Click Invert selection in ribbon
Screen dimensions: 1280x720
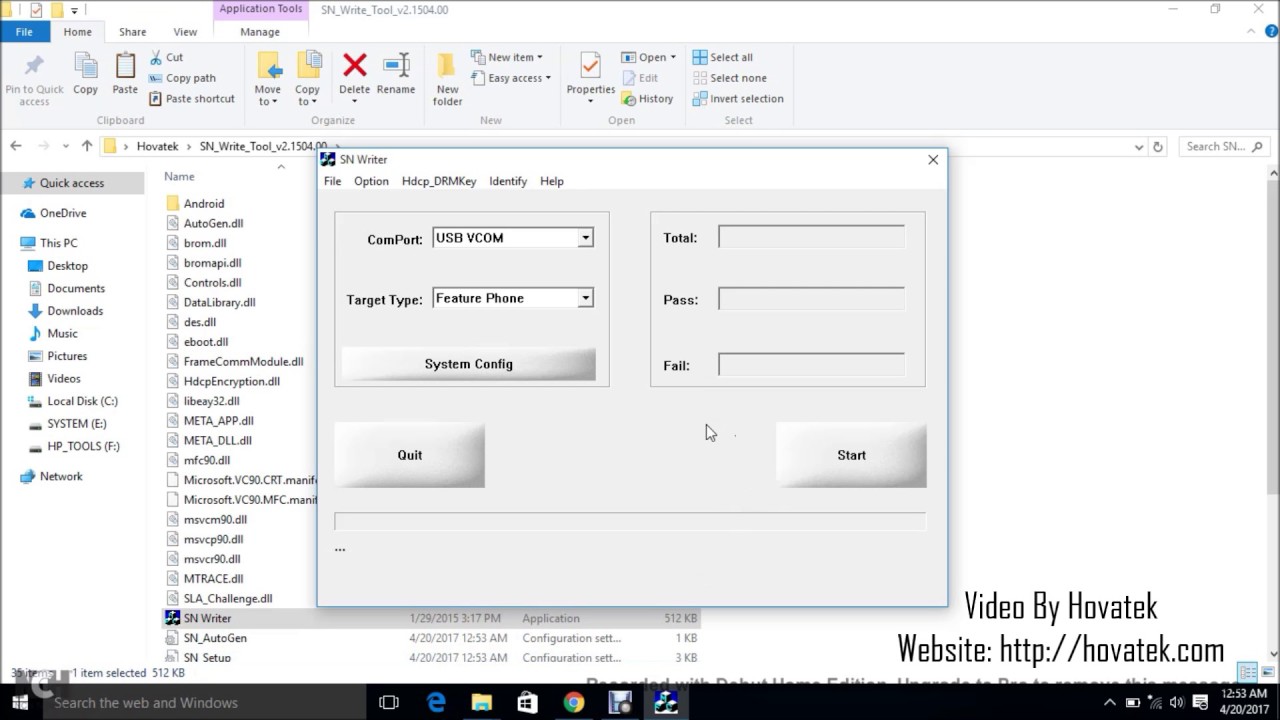pyautogui.click(x=738, y=99)
